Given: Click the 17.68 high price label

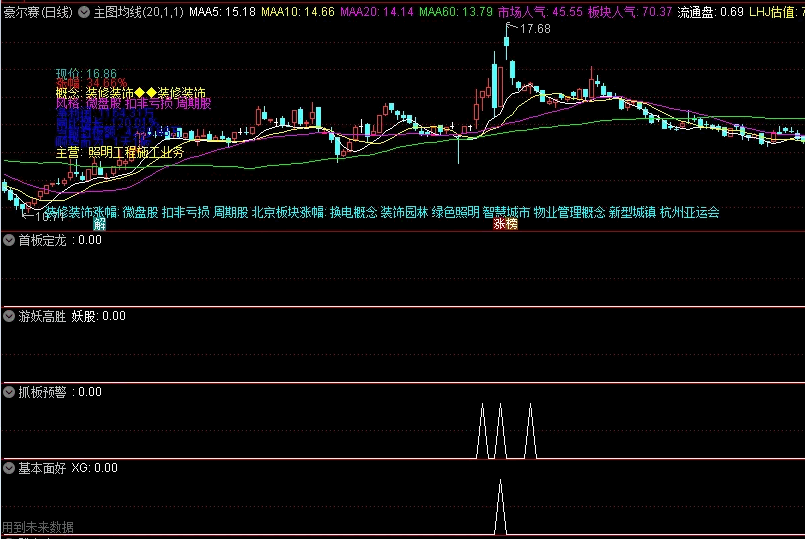Looking at the screenshot, I should (x=535, y=29).
